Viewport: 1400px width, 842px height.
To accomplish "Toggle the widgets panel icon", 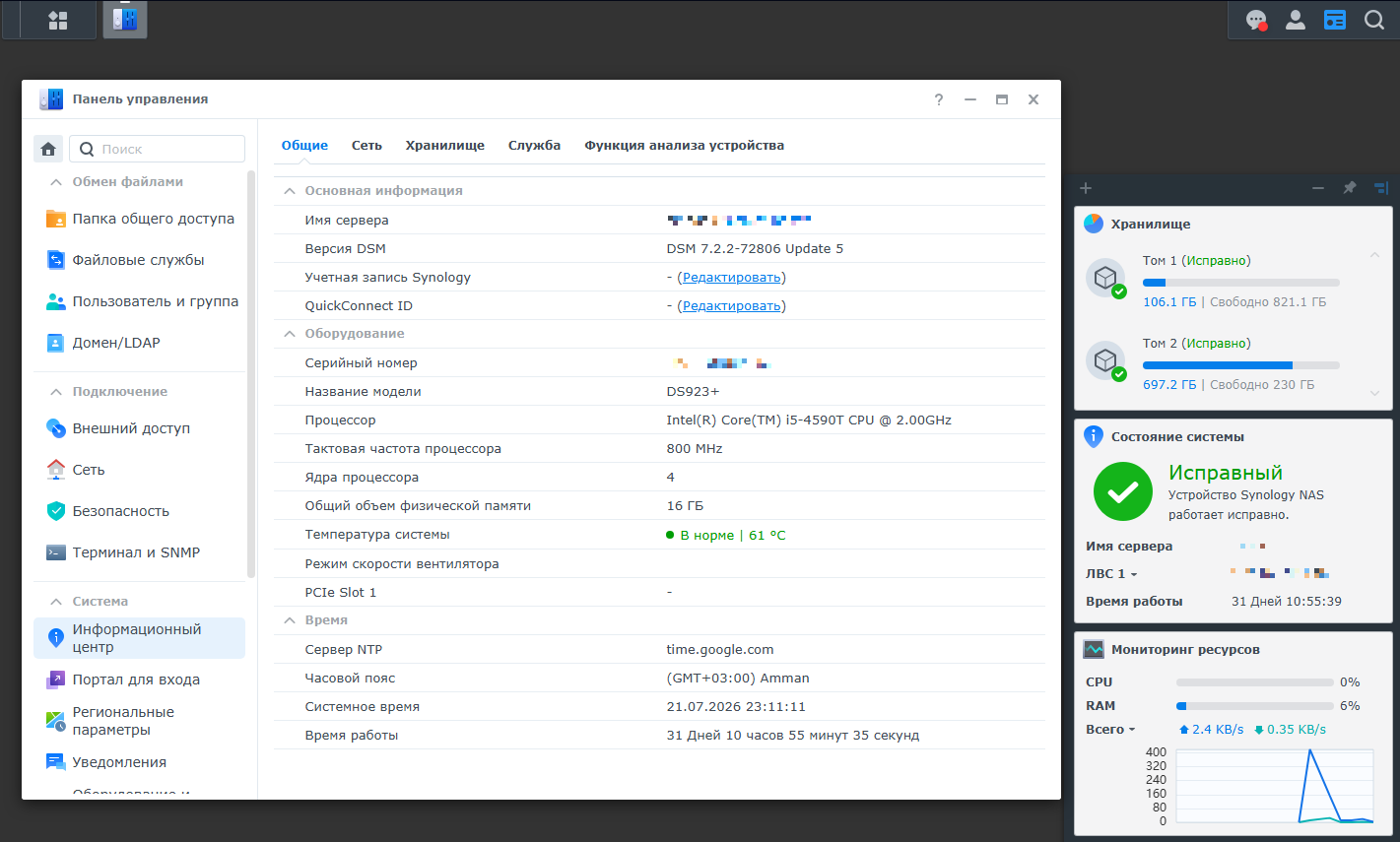I will 1335,20.
